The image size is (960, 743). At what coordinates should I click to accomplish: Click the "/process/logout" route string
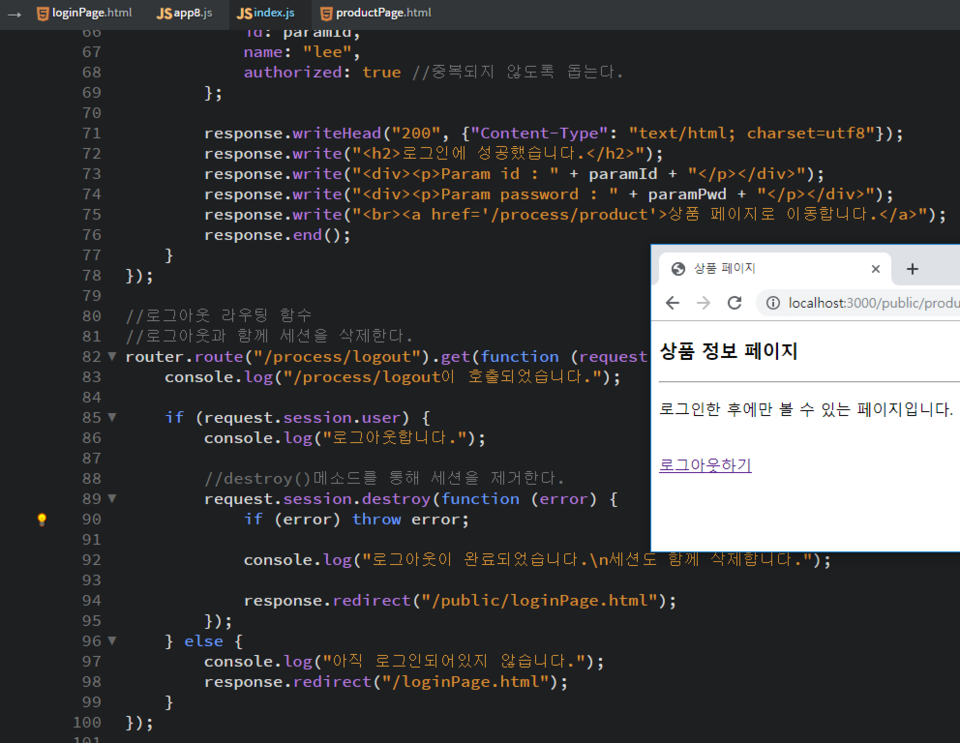point(337,357)
